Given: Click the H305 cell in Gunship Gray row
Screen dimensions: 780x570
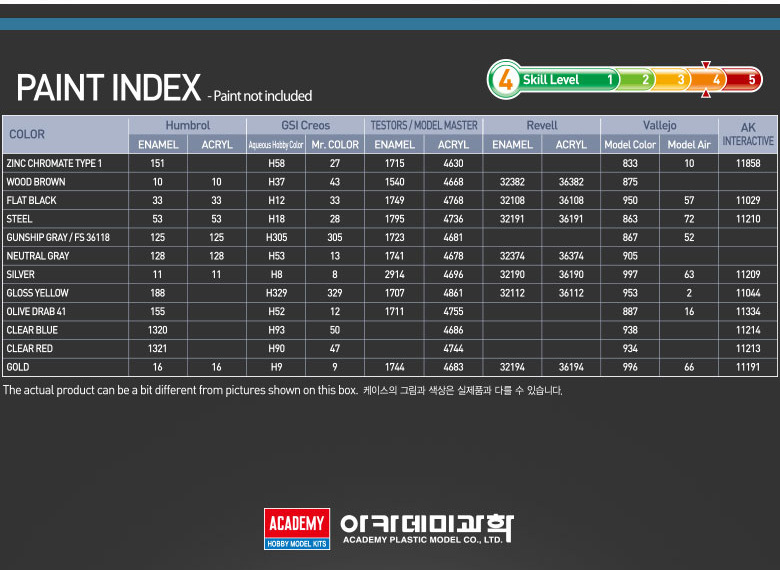Looking at the screenshot, I should click(x=276, y=237).
